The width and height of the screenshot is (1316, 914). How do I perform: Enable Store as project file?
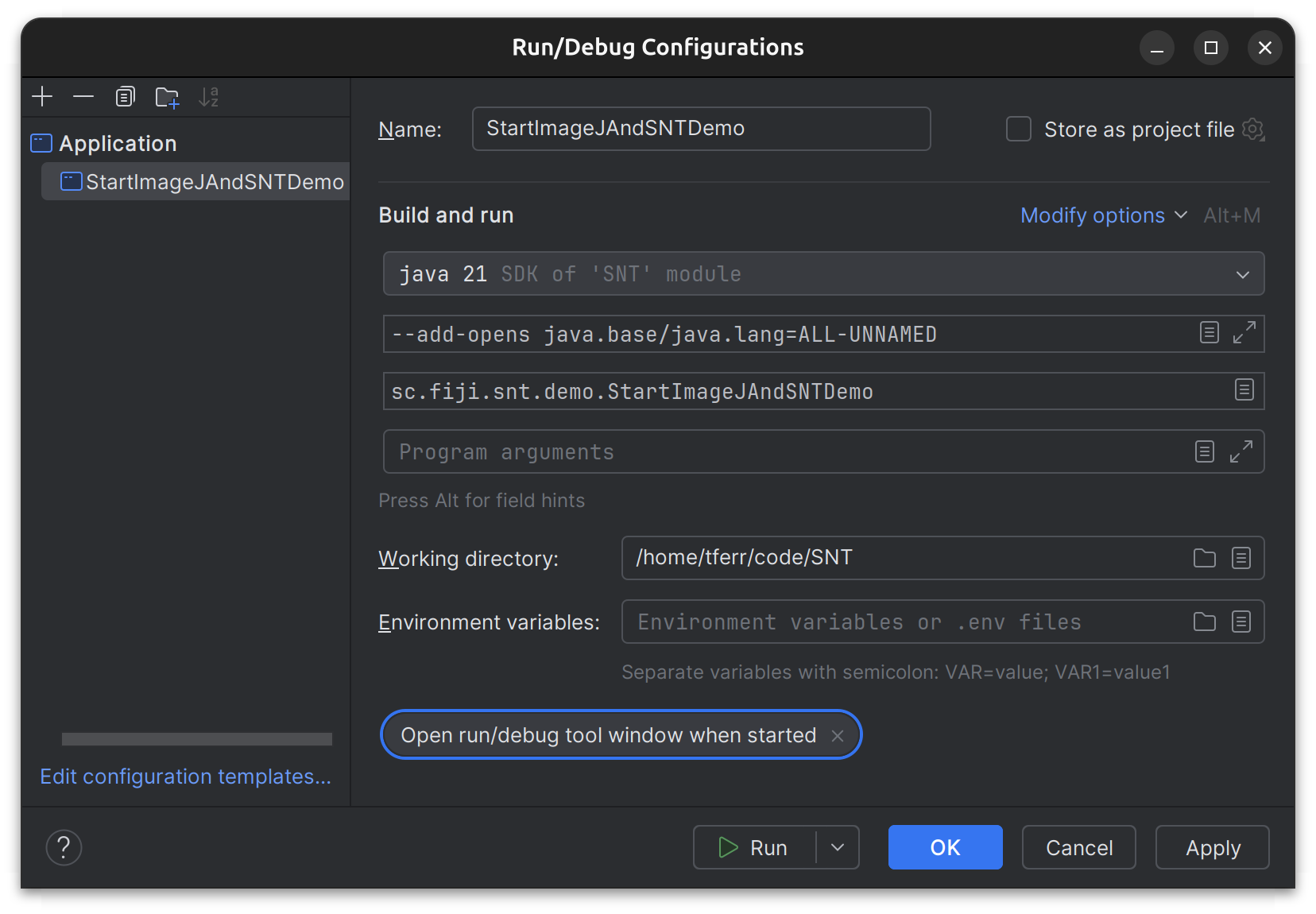[x=1019, y=129]
